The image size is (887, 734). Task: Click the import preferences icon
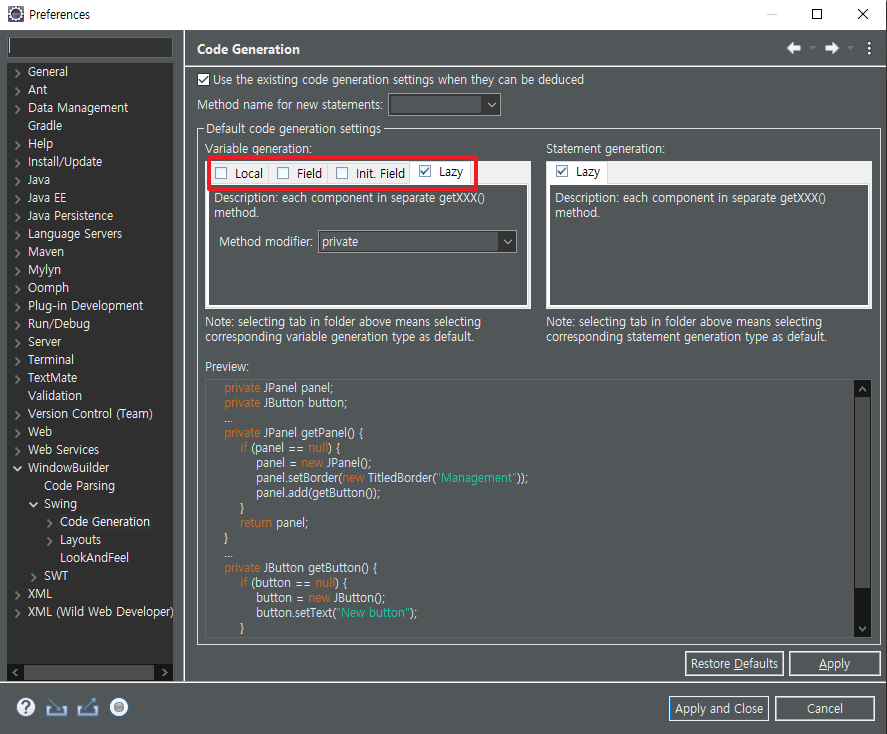[x=57, y=707]
